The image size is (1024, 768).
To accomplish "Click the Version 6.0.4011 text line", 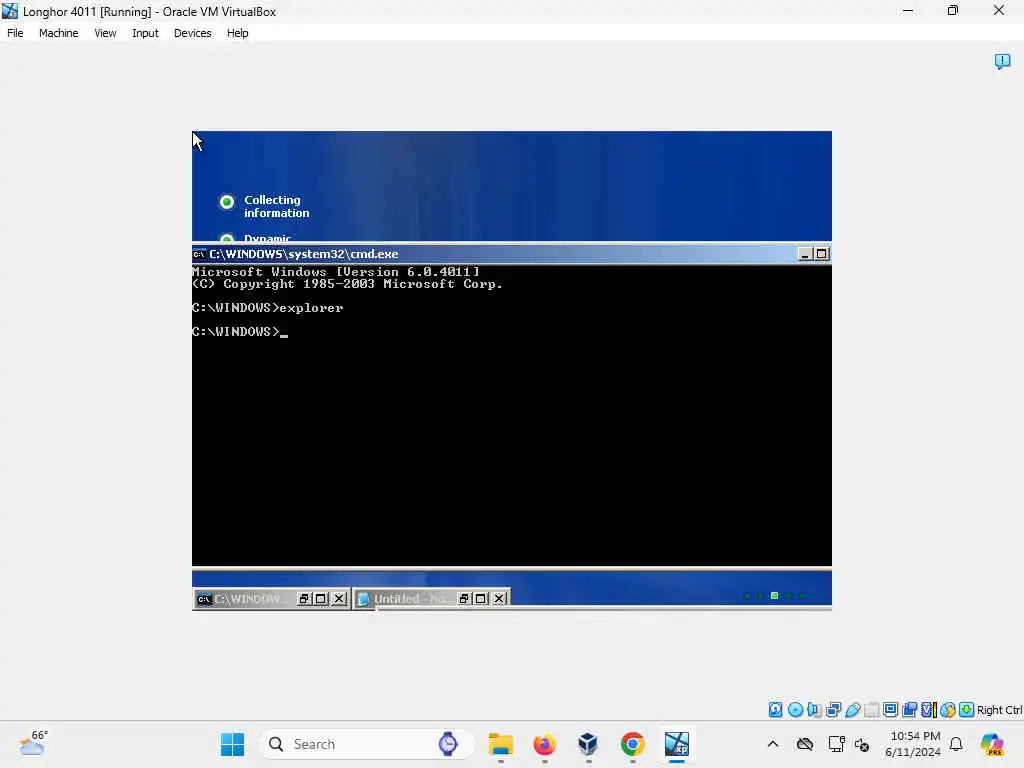I will pos(336,272).
